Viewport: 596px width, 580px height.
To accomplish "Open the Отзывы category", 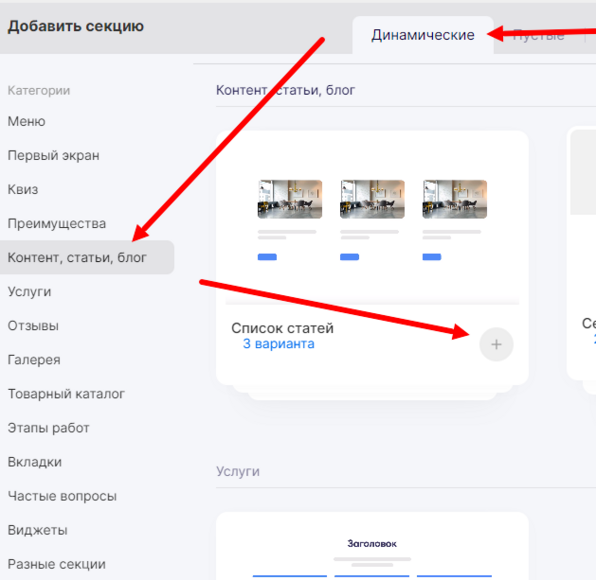I will point(33,326).
